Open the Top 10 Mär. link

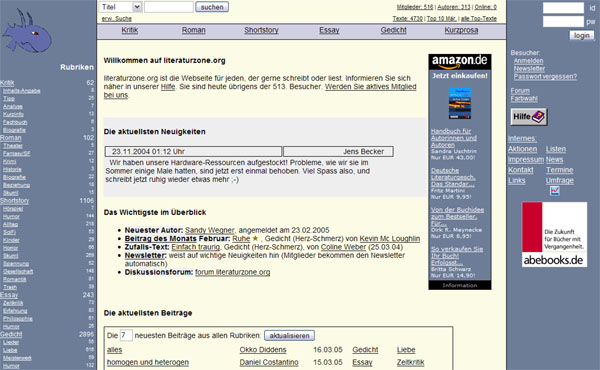tap(441, 18)
